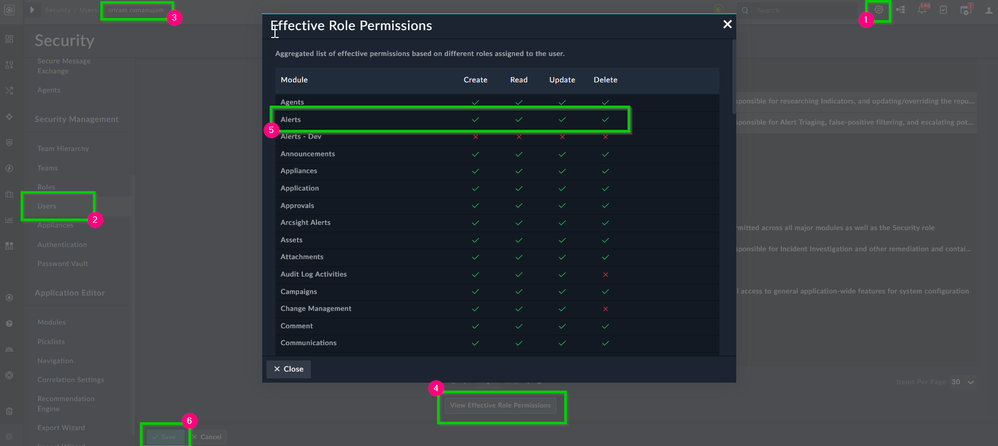This screenshot has height=446, width=998.
Task: Go to Password Vault in the sidebar
Action: pyautogui.click(x=65, y=262)
